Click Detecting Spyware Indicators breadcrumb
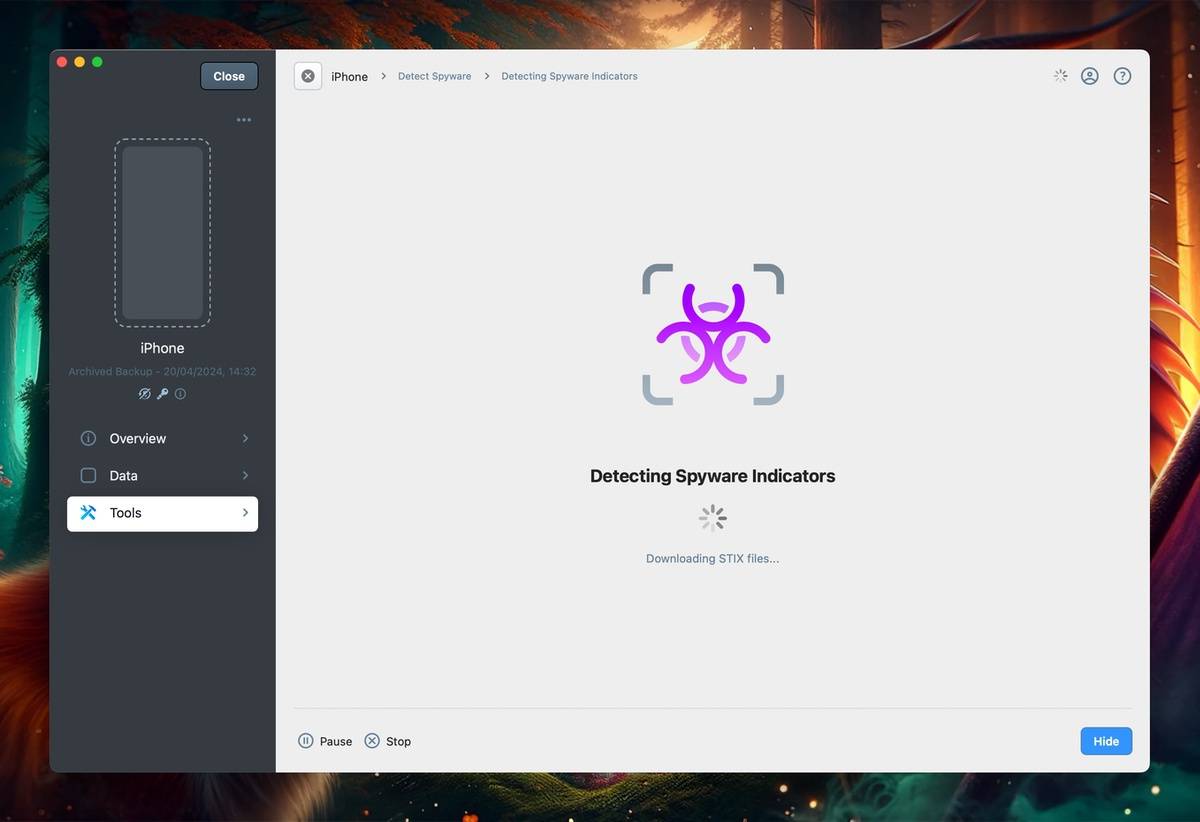 coord(569,76)
